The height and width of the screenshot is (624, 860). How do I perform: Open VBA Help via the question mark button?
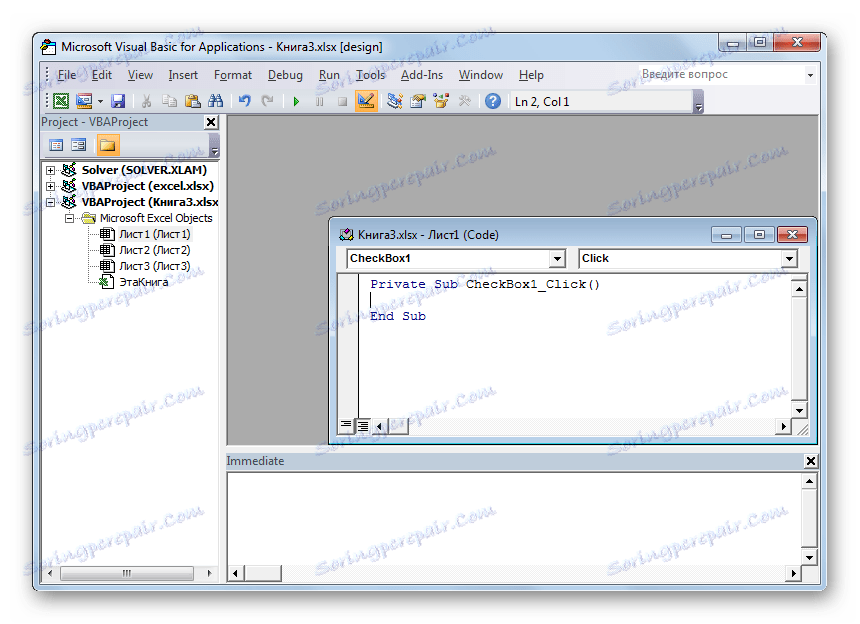click(x=491, y=100)
